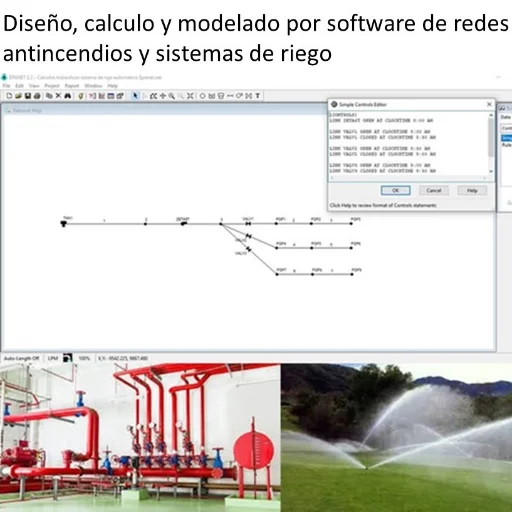Open the Edit menu
Viewport: 512px width, 512px height.
pos(20,86)
